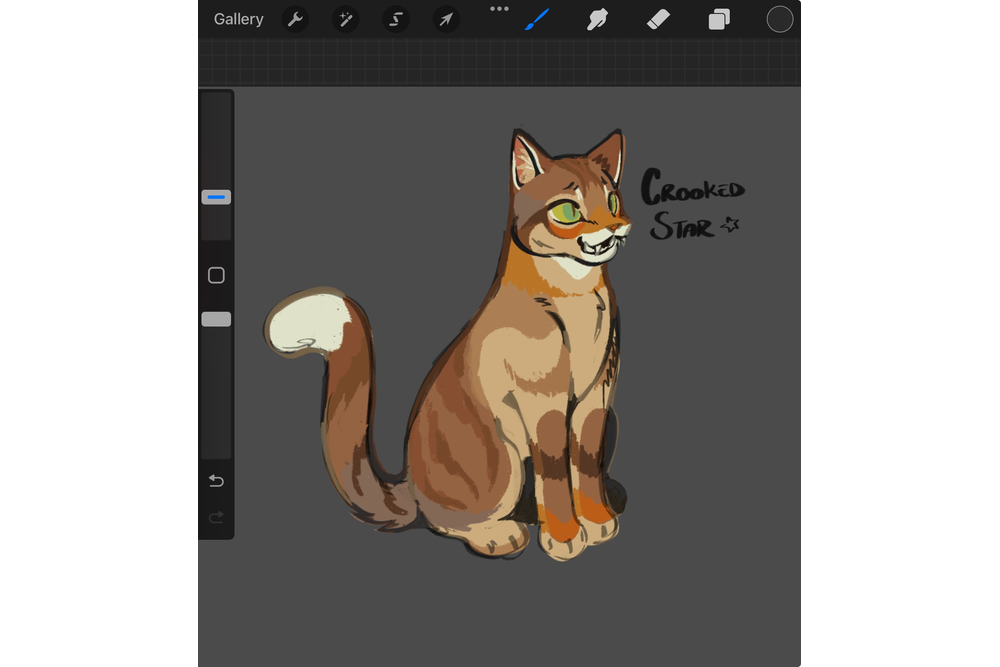Select the Eraser tool
Image resolution: width=1000 pixels, height=667 pixels.
658,20
